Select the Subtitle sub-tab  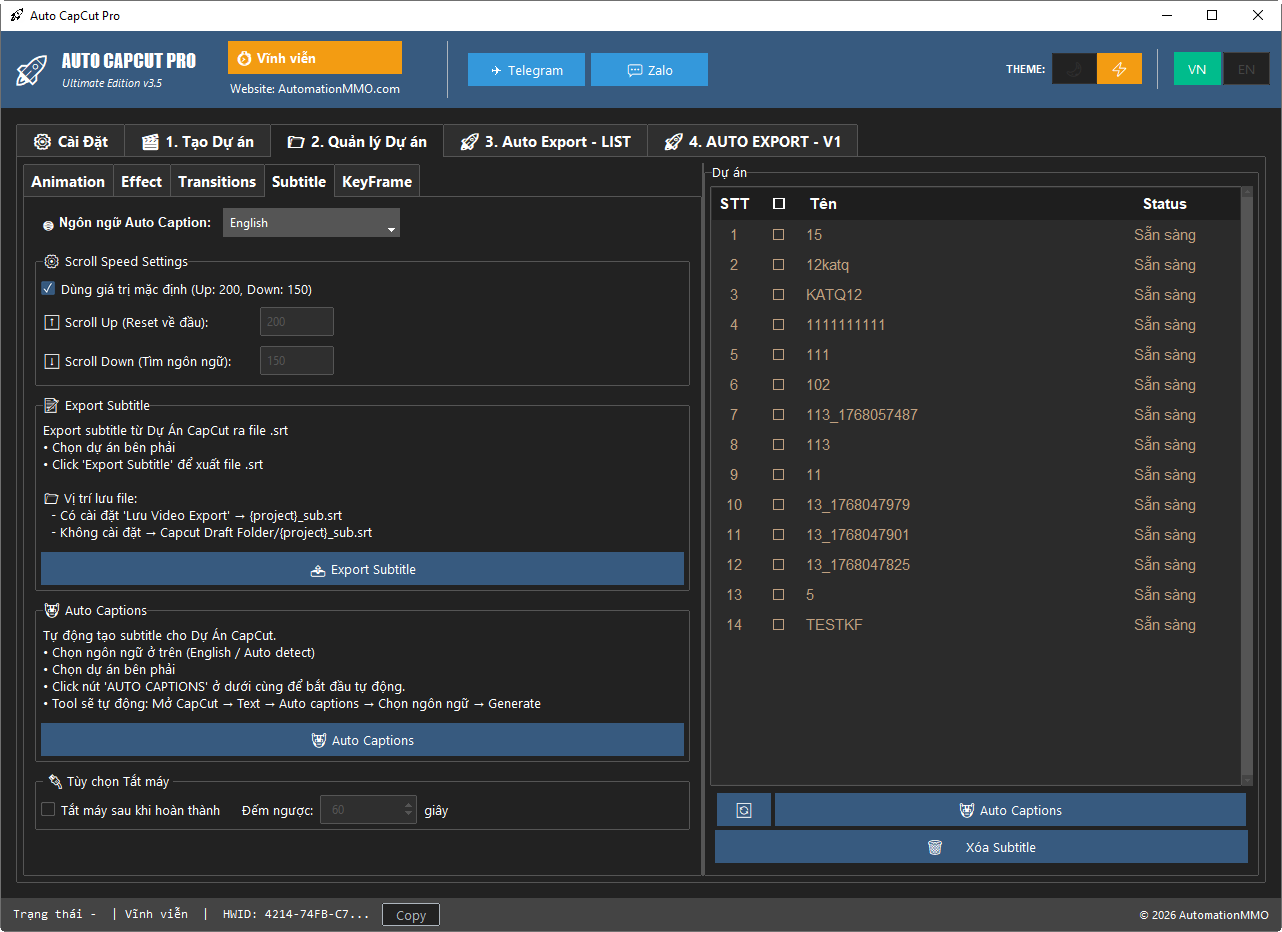(x=299, y=181)
